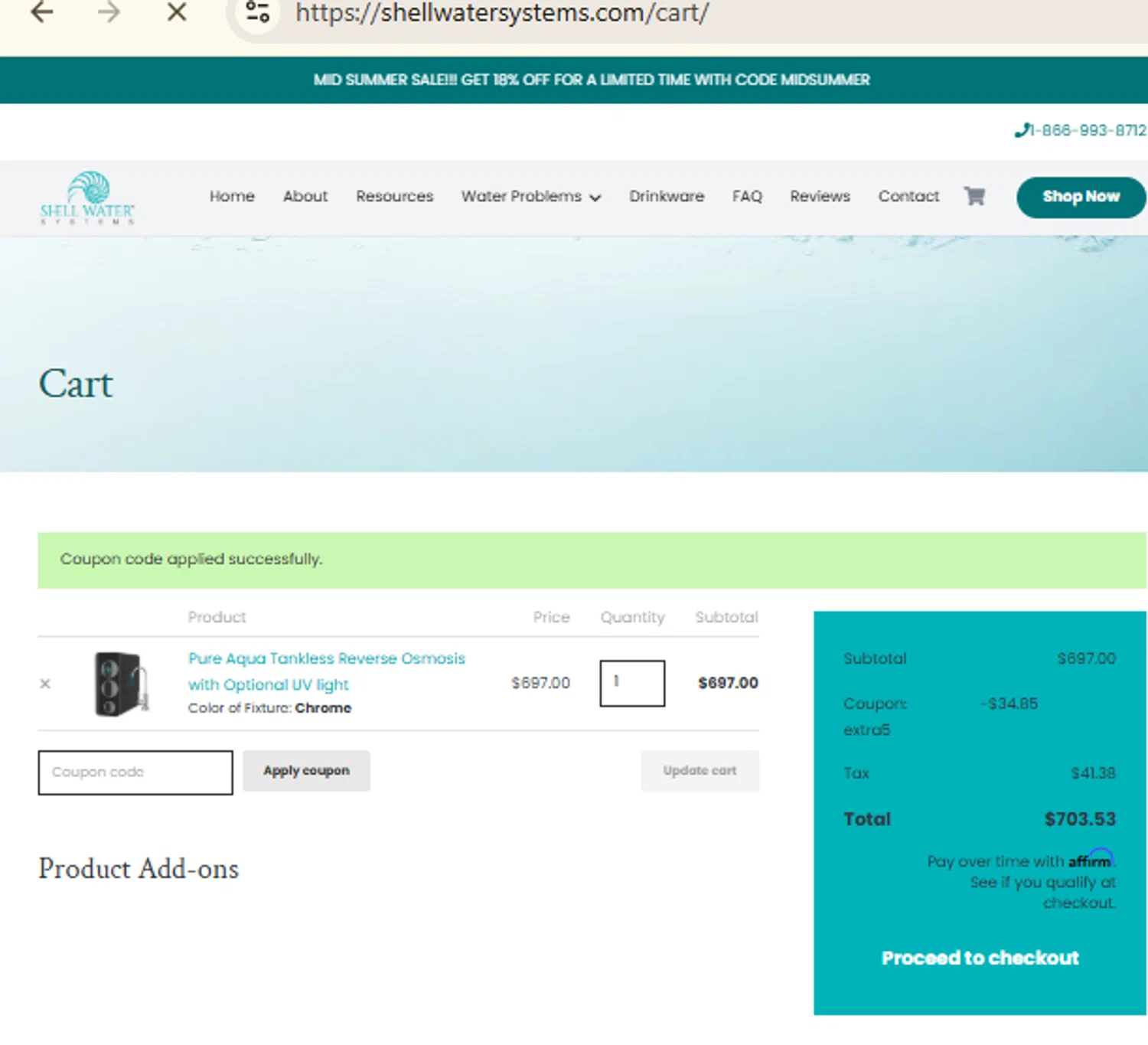Click the browser forward arrow

click(x=109, y=11)
